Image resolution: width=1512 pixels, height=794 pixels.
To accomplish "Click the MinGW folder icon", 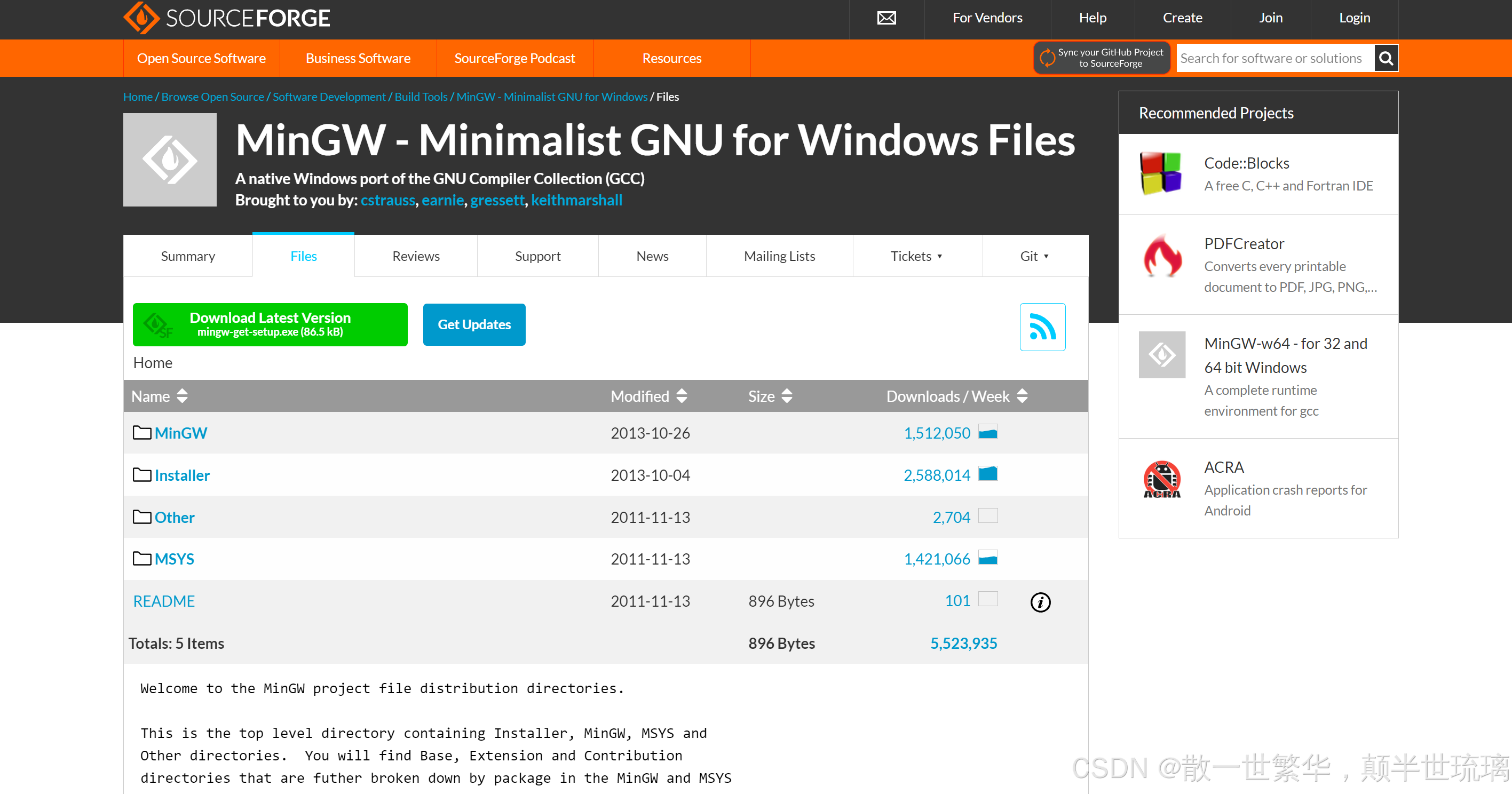I will click(x=142, y=433).
